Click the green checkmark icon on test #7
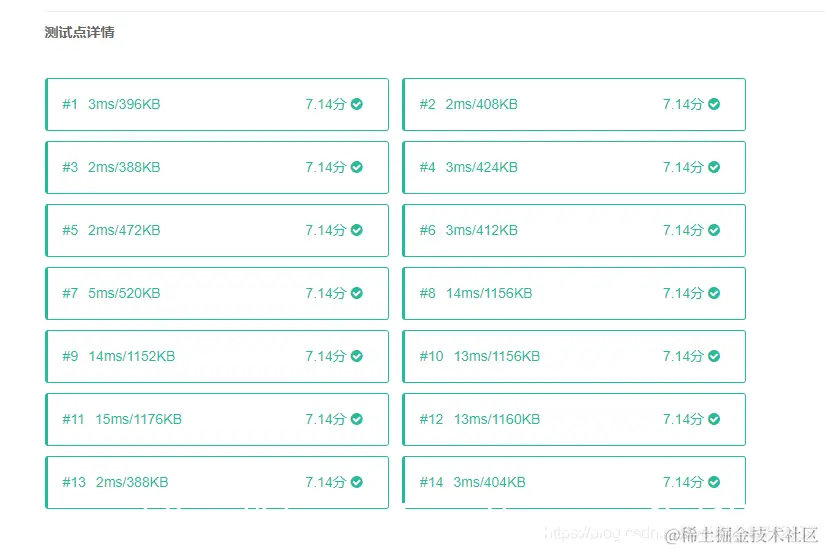825x551 pixels. click(357, 293)
